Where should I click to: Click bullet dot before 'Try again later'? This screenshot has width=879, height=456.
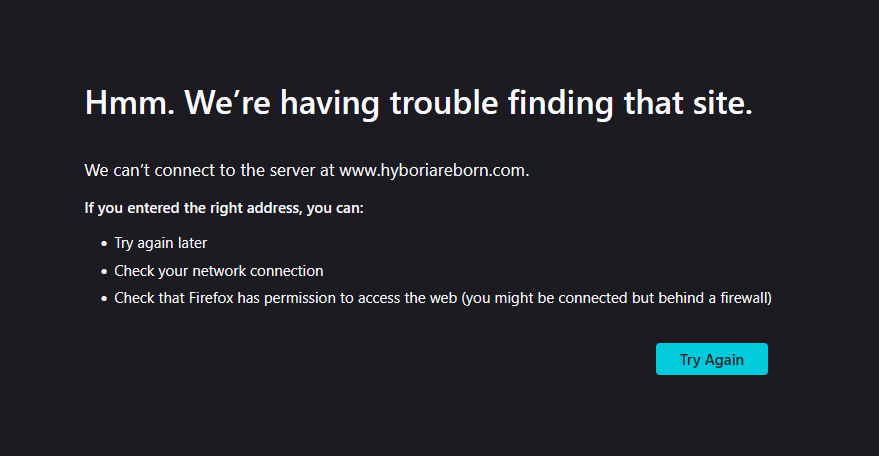[x=104, y=243]
